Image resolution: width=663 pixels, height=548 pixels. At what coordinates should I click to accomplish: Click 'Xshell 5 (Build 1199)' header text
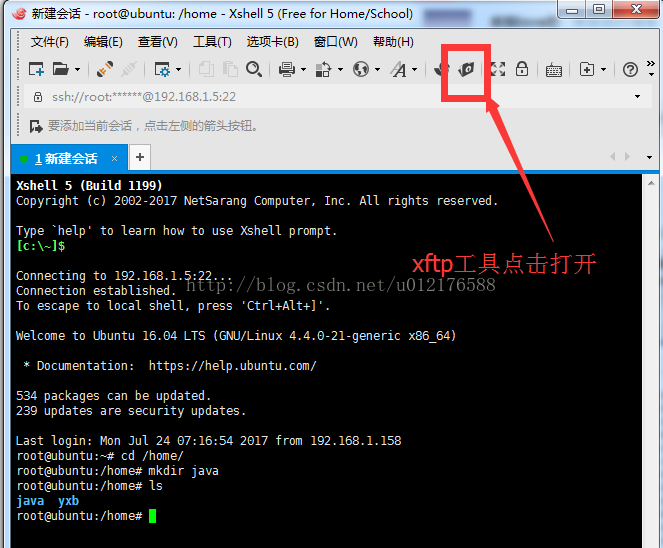pyautogui.click(x=89, y=186)
